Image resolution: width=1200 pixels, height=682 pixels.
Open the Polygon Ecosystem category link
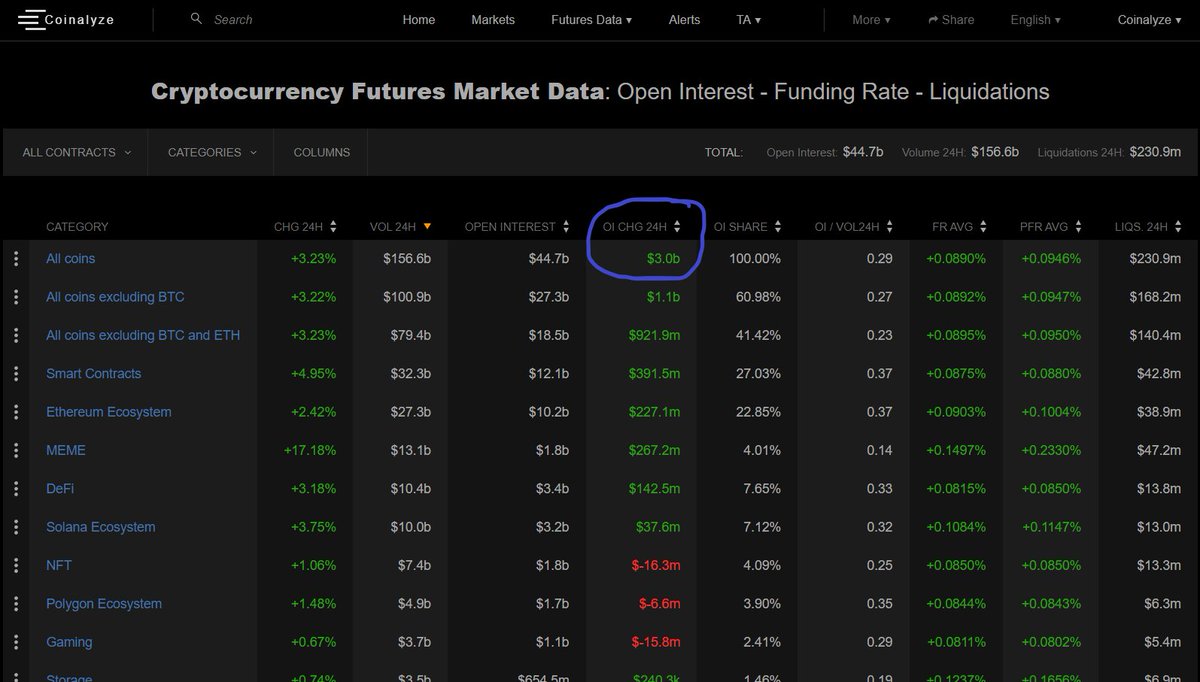pos(104,604)
